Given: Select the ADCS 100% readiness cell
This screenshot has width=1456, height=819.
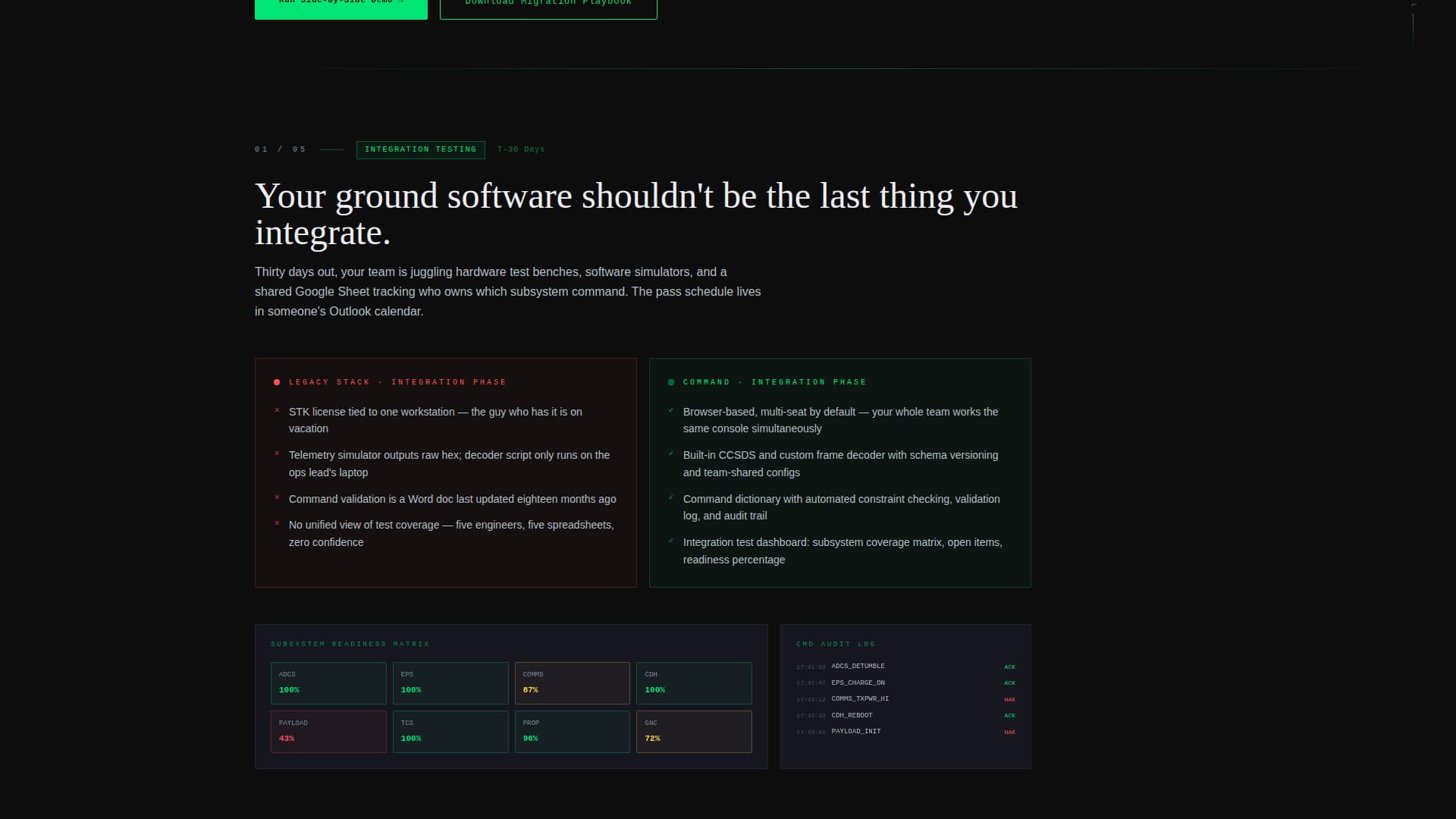Looking at the screenshot, I should [x=328, y=682].
